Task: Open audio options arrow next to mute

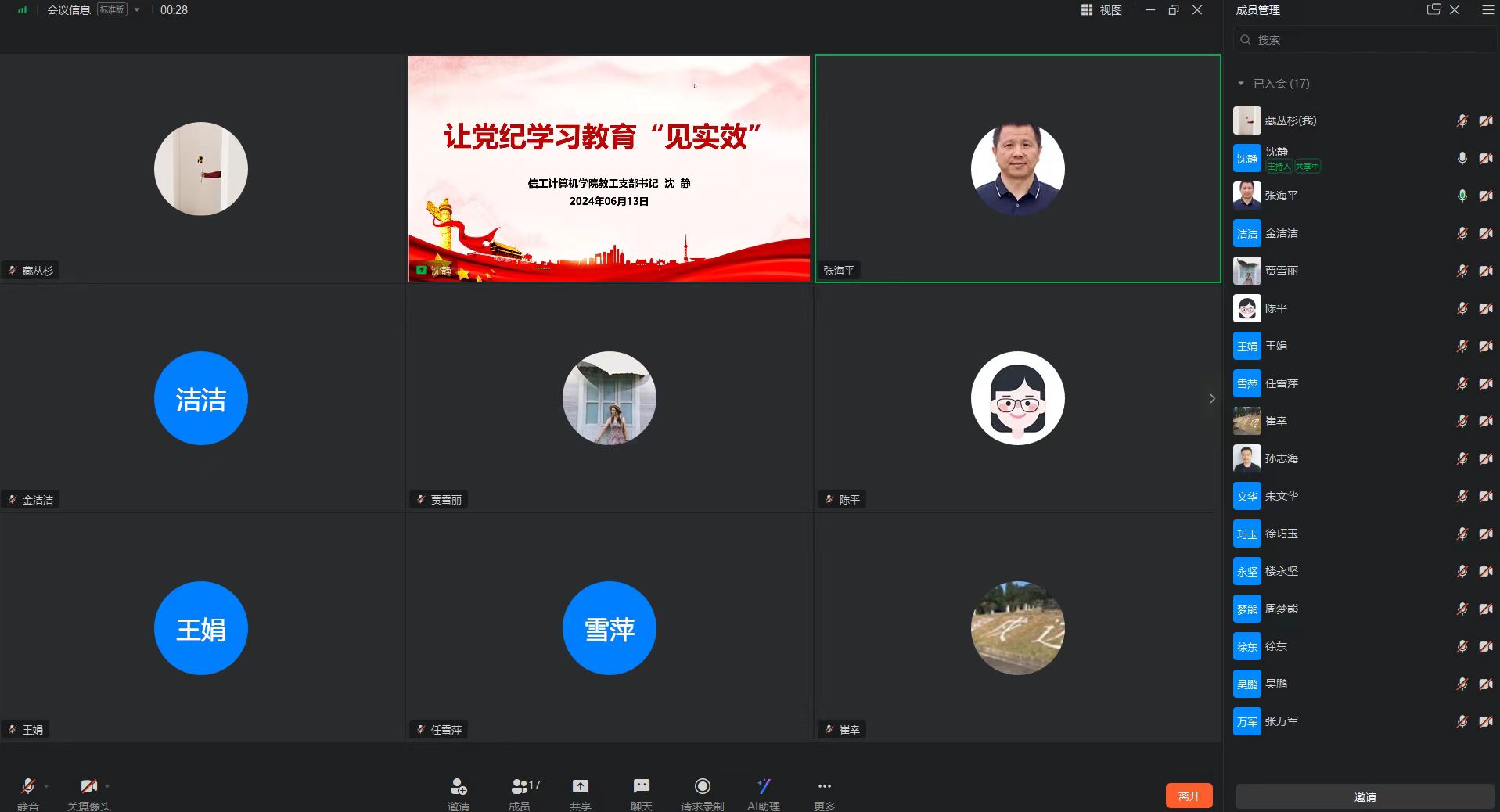Action: point(47,786)
